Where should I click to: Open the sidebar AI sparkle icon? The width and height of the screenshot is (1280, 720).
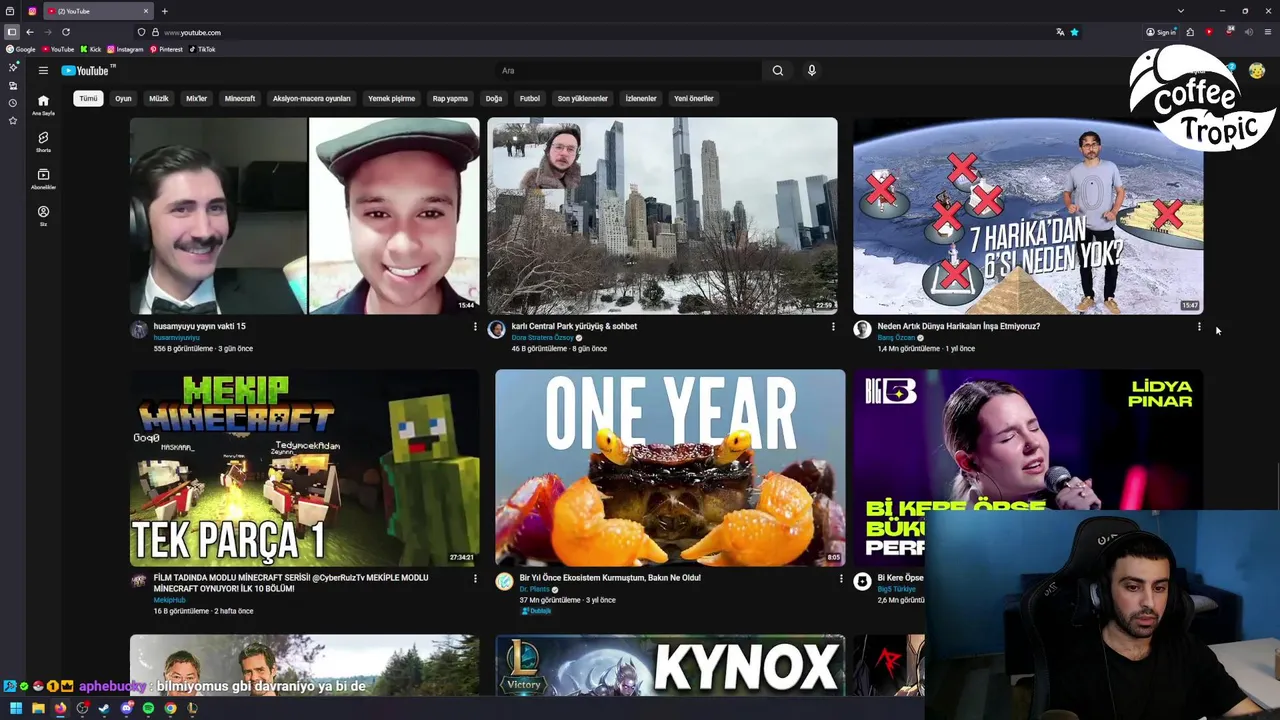point(12,67)
